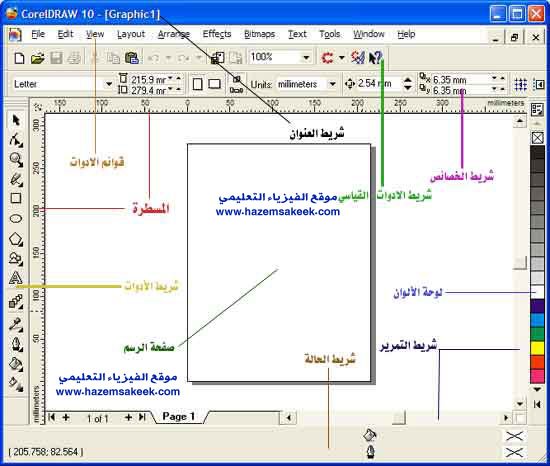The width and height of the screenshot is (550, 466).
Task: Toggle the no-color X swatch
Action: click(538, 137)
